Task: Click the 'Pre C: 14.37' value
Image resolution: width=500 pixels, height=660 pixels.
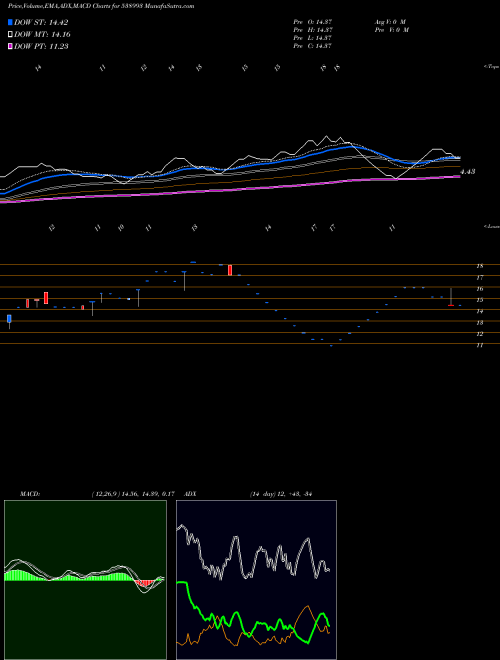Action: point(313,46)
